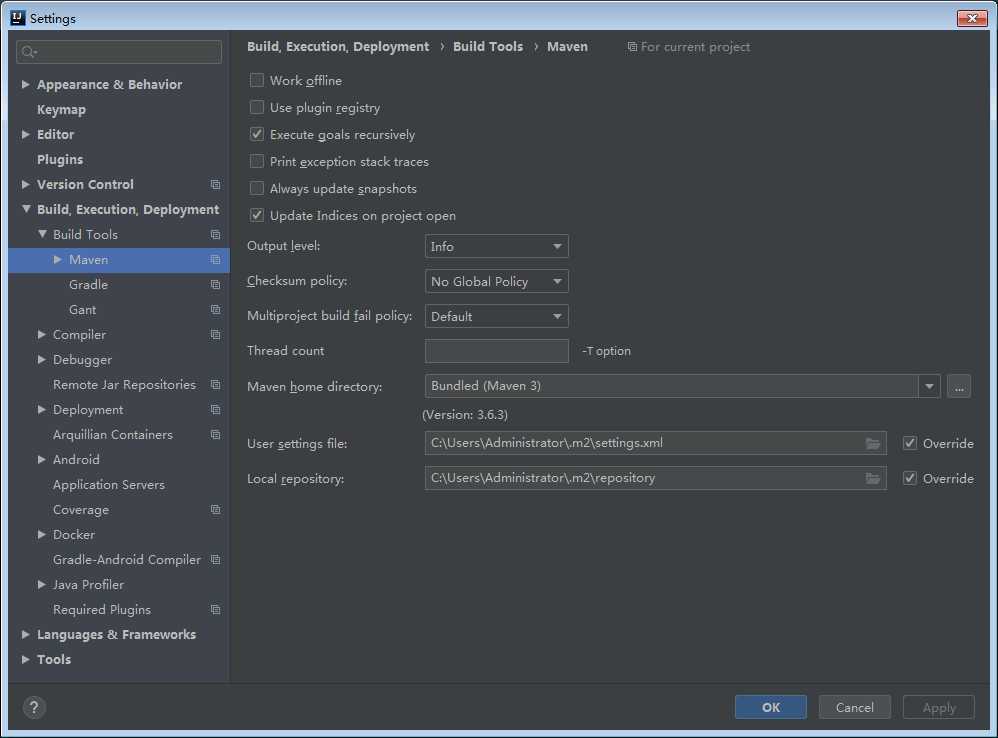Select Gant in the settings tree

click(83, 310)
